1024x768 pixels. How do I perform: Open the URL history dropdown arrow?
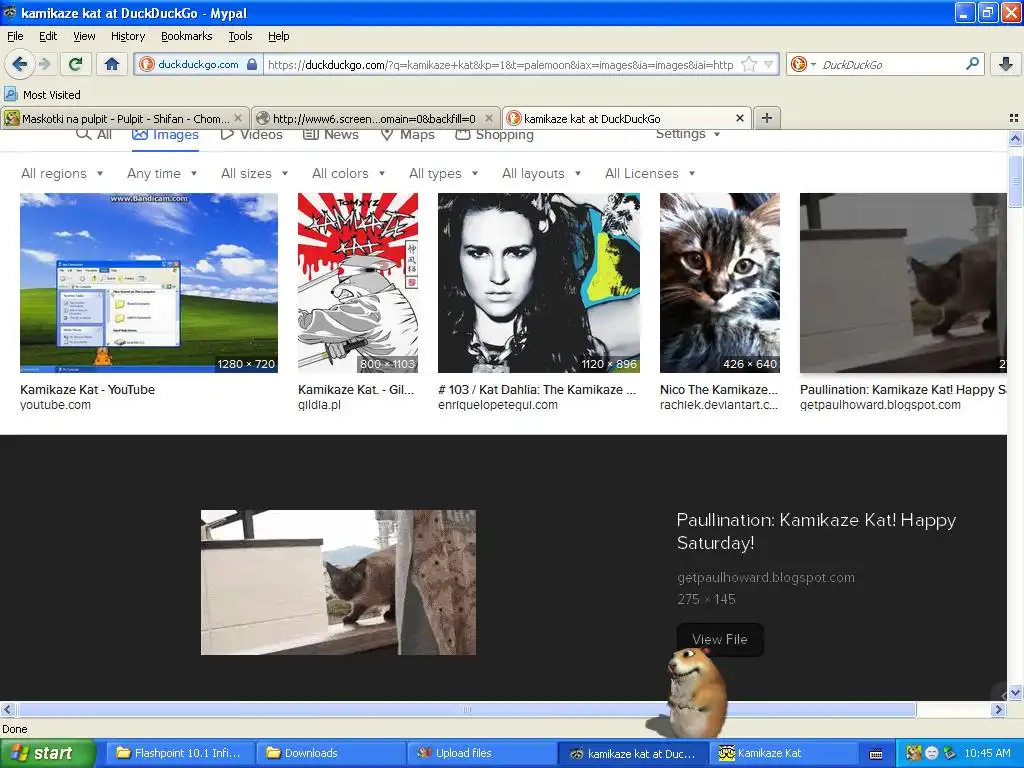pos(769,64)
